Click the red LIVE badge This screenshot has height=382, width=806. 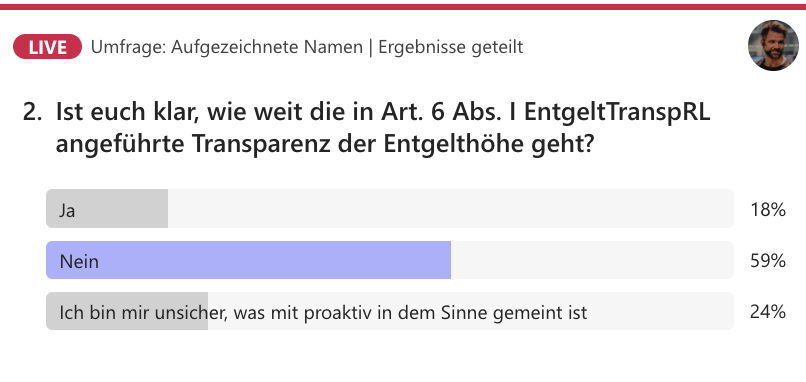tap(47, 47)
